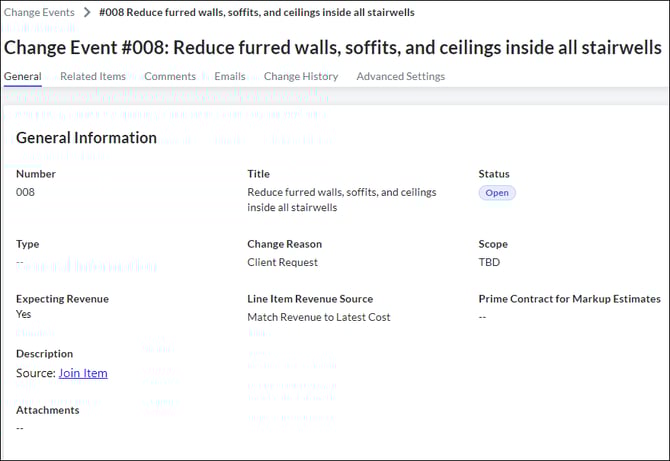The height and width of the screenshot is (461, 670).
Task: Click the Open status badge
Action: 497,193
